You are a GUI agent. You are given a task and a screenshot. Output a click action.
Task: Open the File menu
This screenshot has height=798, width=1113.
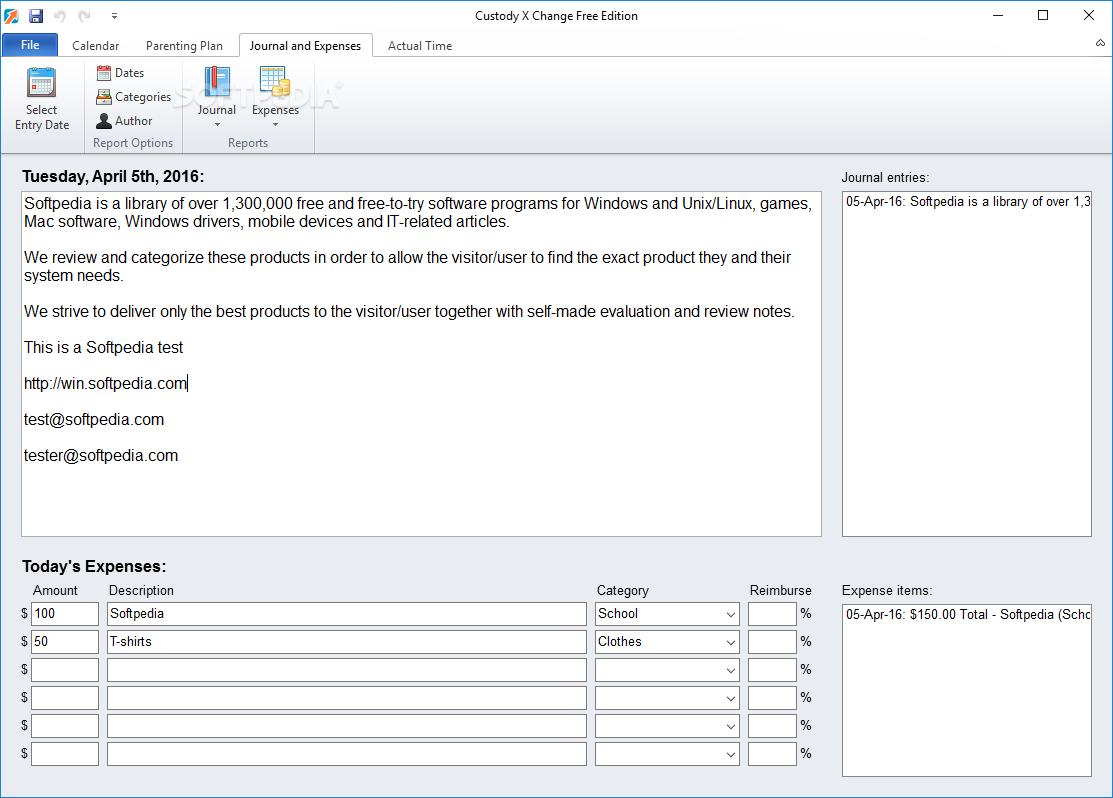tap(30, 45)
